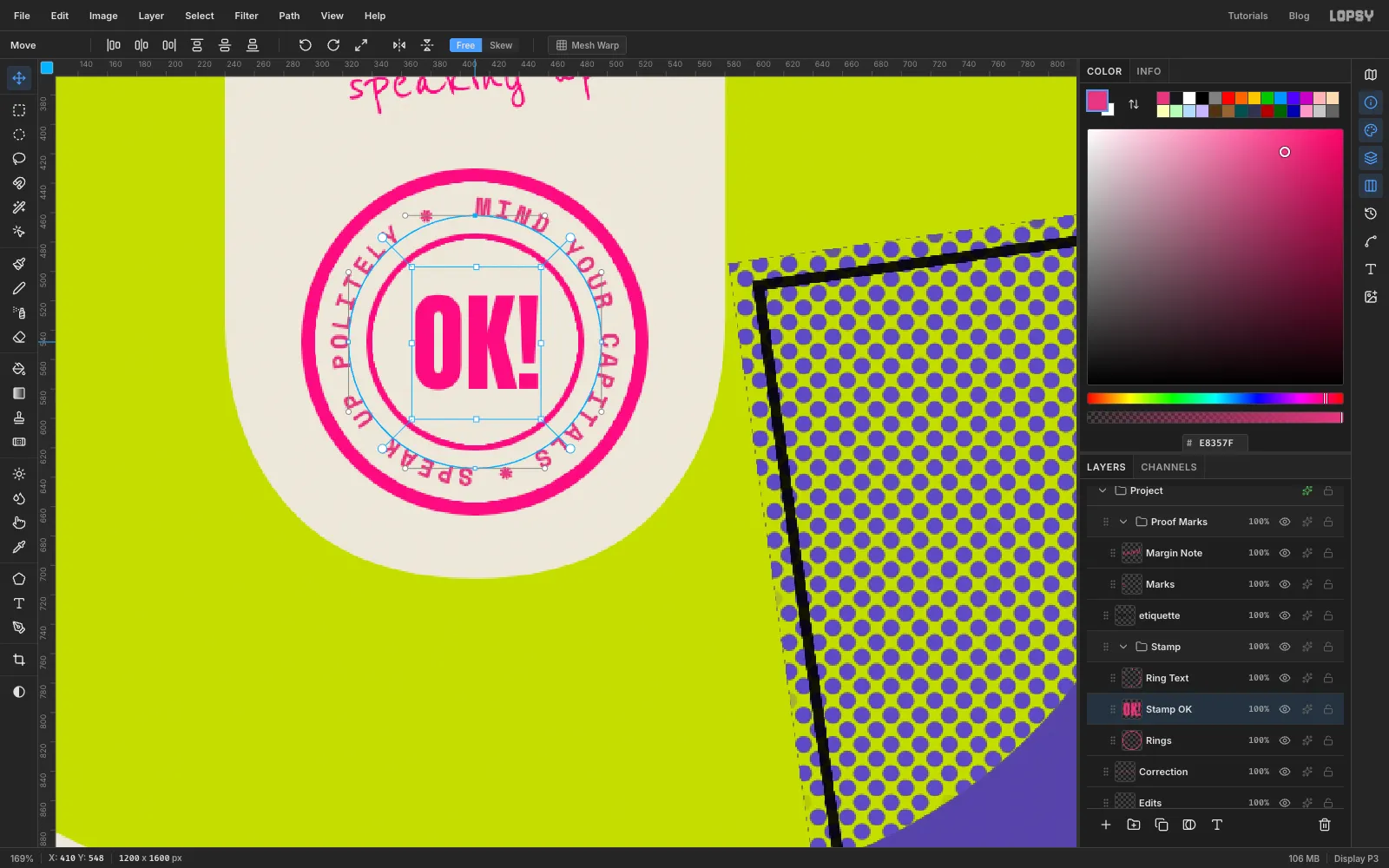Image resolution: width=1389 pixels, height=868 pixels.
Task: Click the flip horizontal icon
Action: click(x=399, y=45)
